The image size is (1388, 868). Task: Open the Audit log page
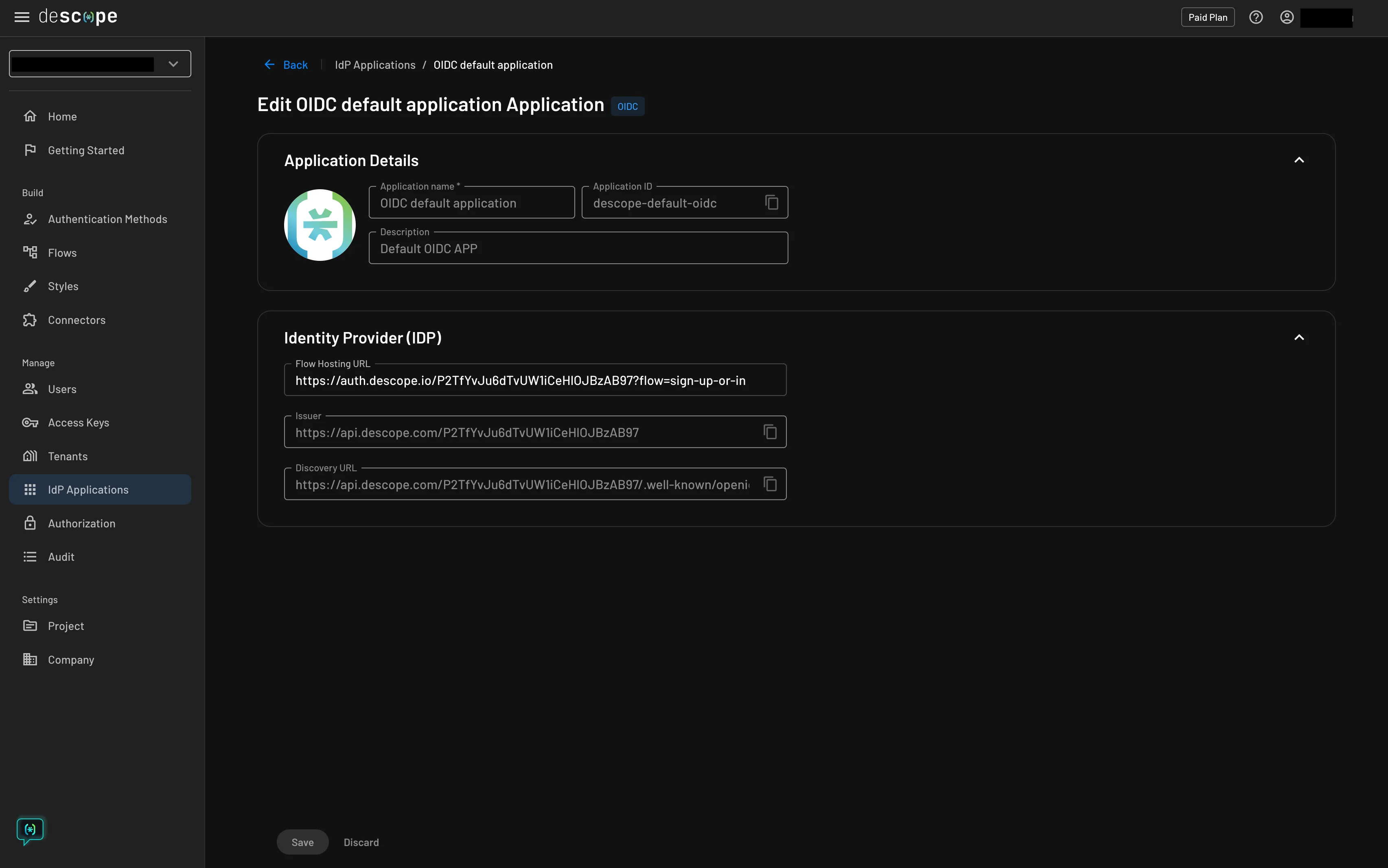[61, 556]
